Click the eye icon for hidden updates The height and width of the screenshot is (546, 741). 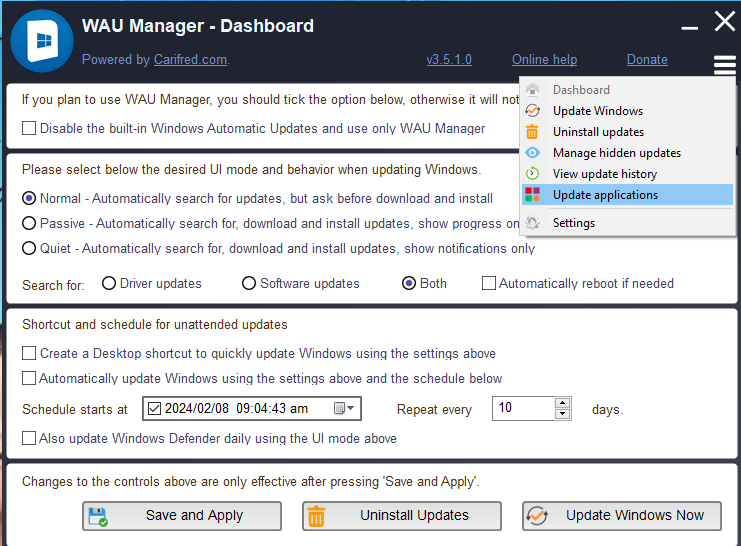[533, 153]
